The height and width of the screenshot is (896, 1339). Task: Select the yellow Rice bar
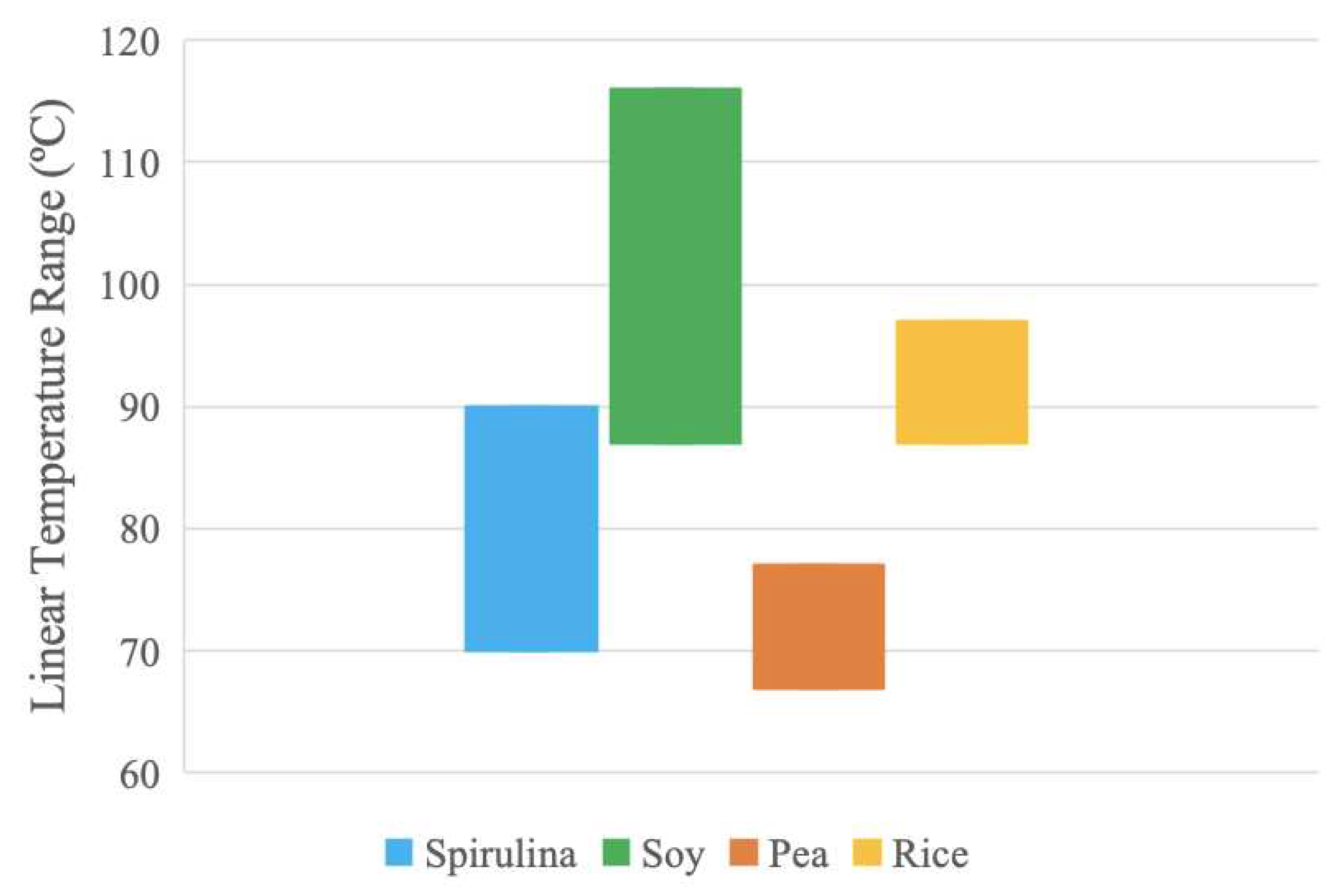tap(962, 382)
